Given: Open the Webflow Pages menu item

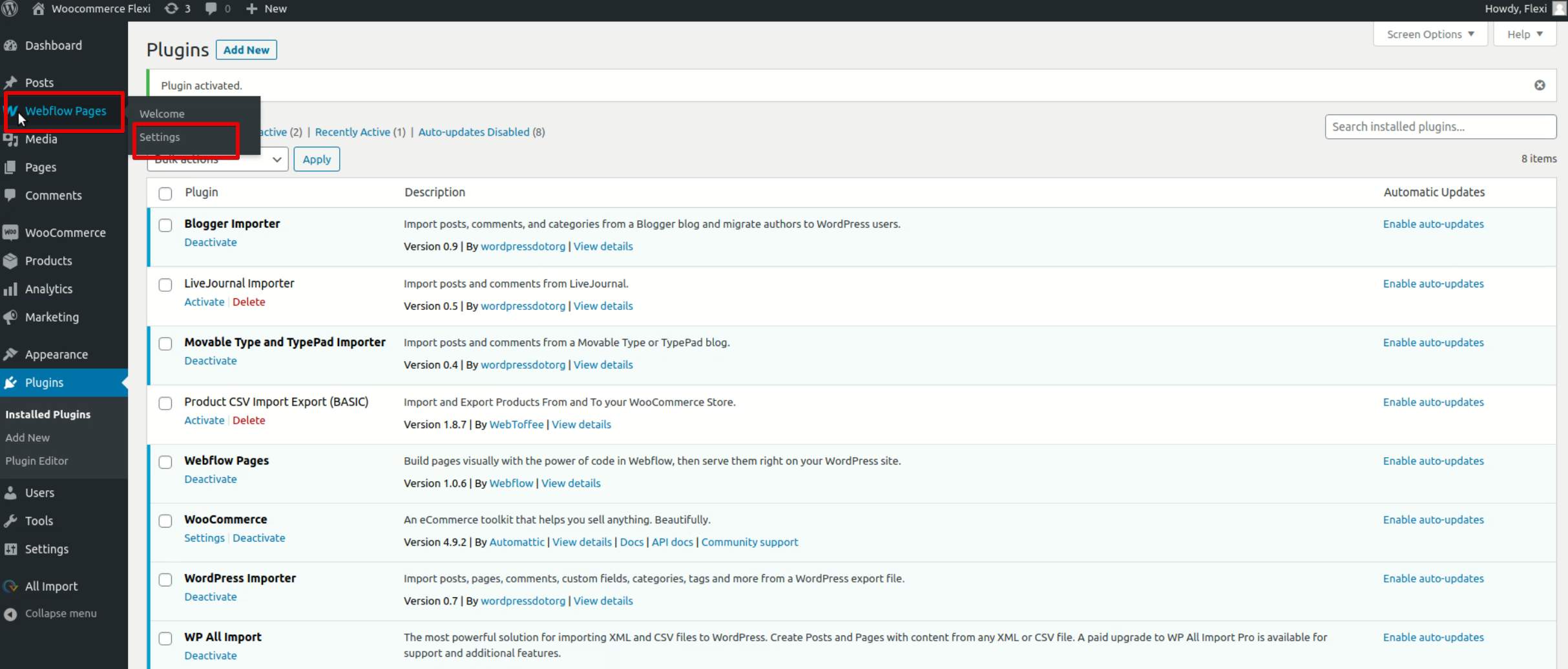Looking at the screenshot, I should (x=65, y=111).
